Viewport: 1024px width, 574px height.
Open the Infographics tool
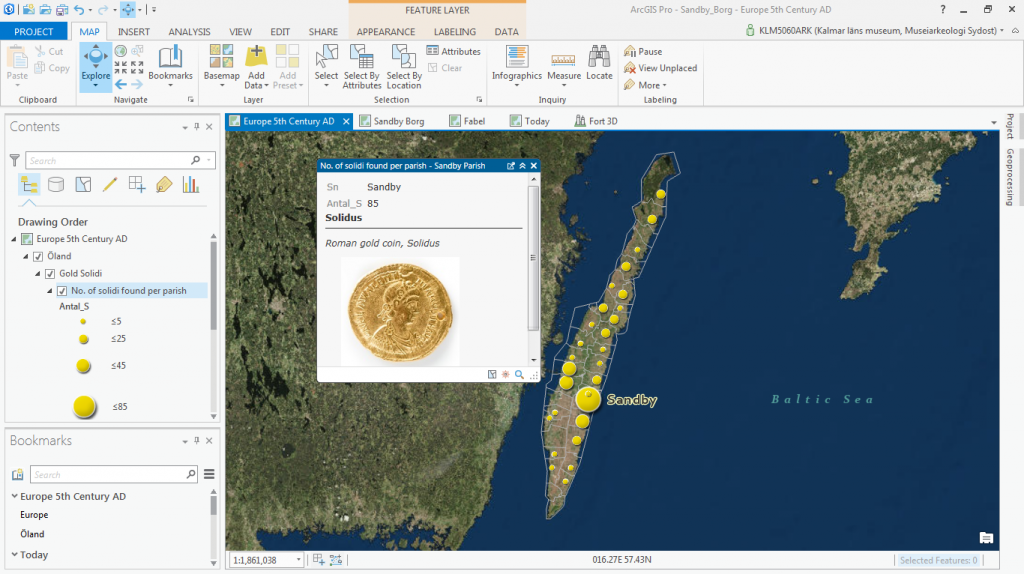pos(517,66)
